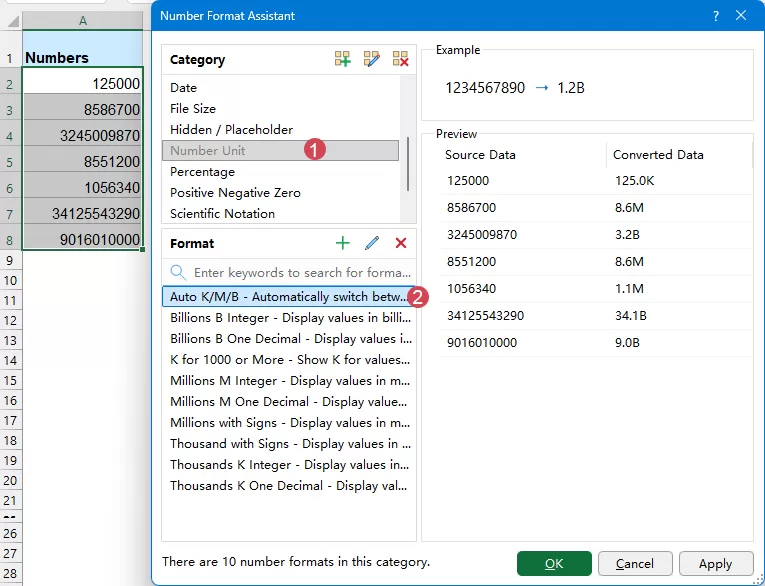Select the Positive Negative Zero category

click(281, 193)
